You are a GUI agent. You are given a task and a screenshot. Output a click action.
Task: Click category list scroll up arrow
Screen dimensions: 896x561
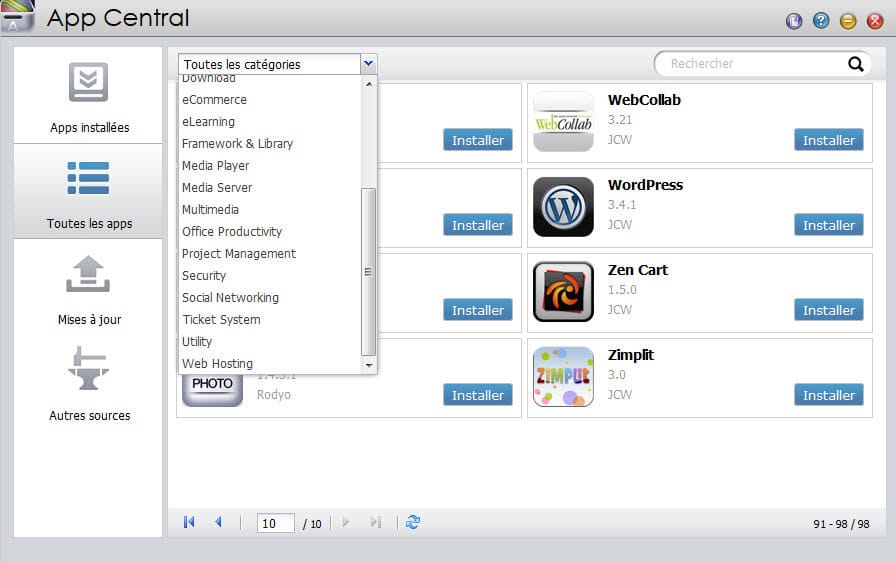(x=369, y=83)
